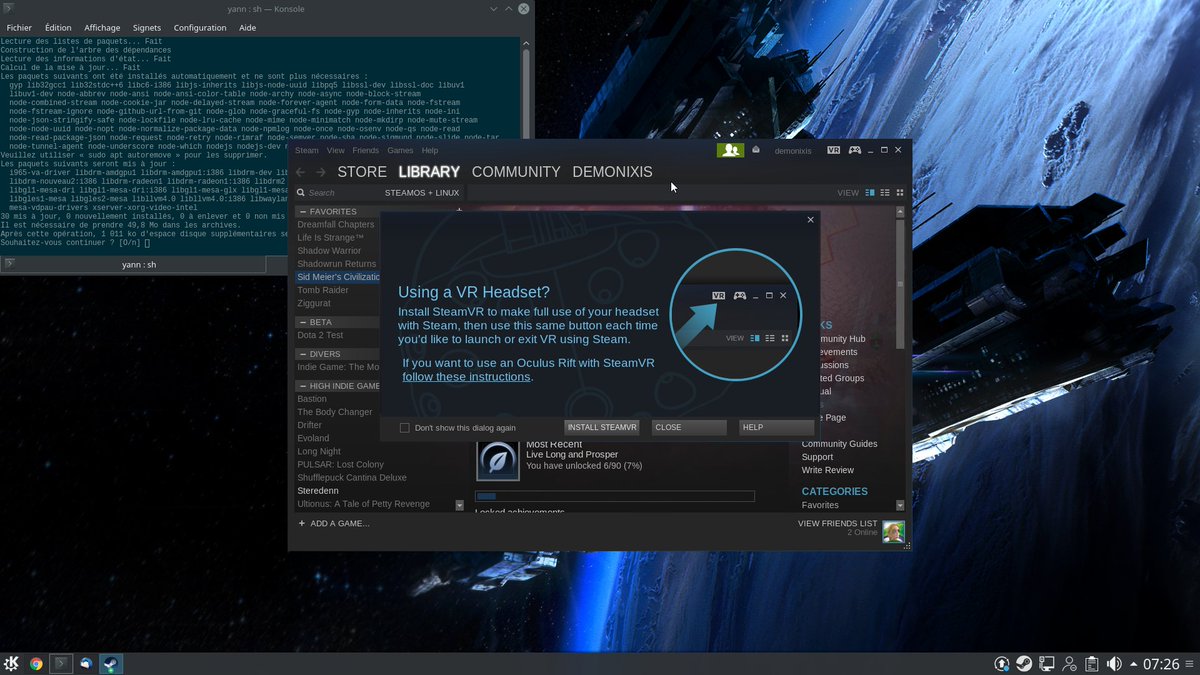The image size is (1200, 675).
Task: Click the magnifier icon in library search
Action: 301,192
